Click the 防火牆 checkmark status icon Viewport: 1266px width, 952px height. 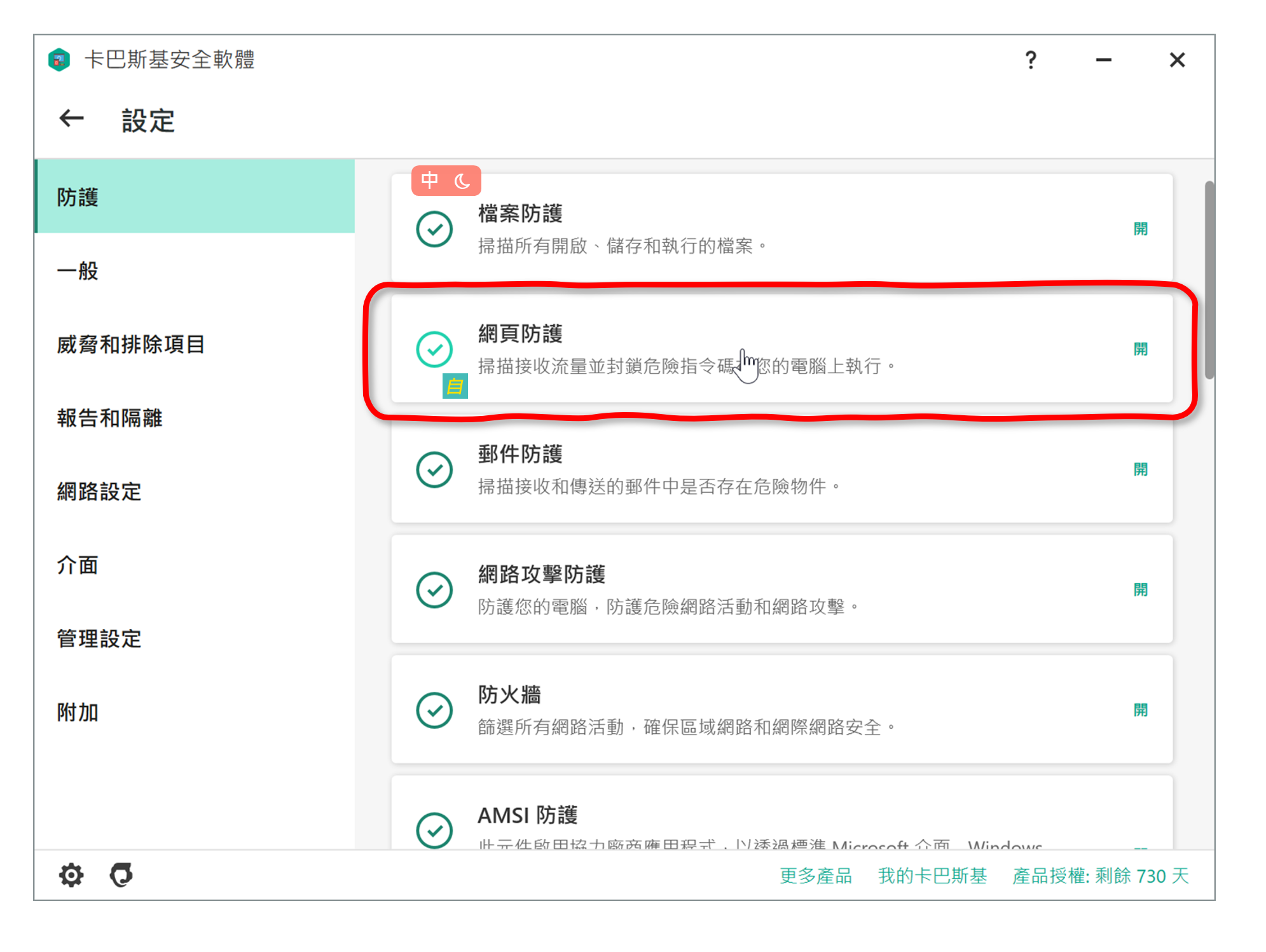[x=434, y=710]
